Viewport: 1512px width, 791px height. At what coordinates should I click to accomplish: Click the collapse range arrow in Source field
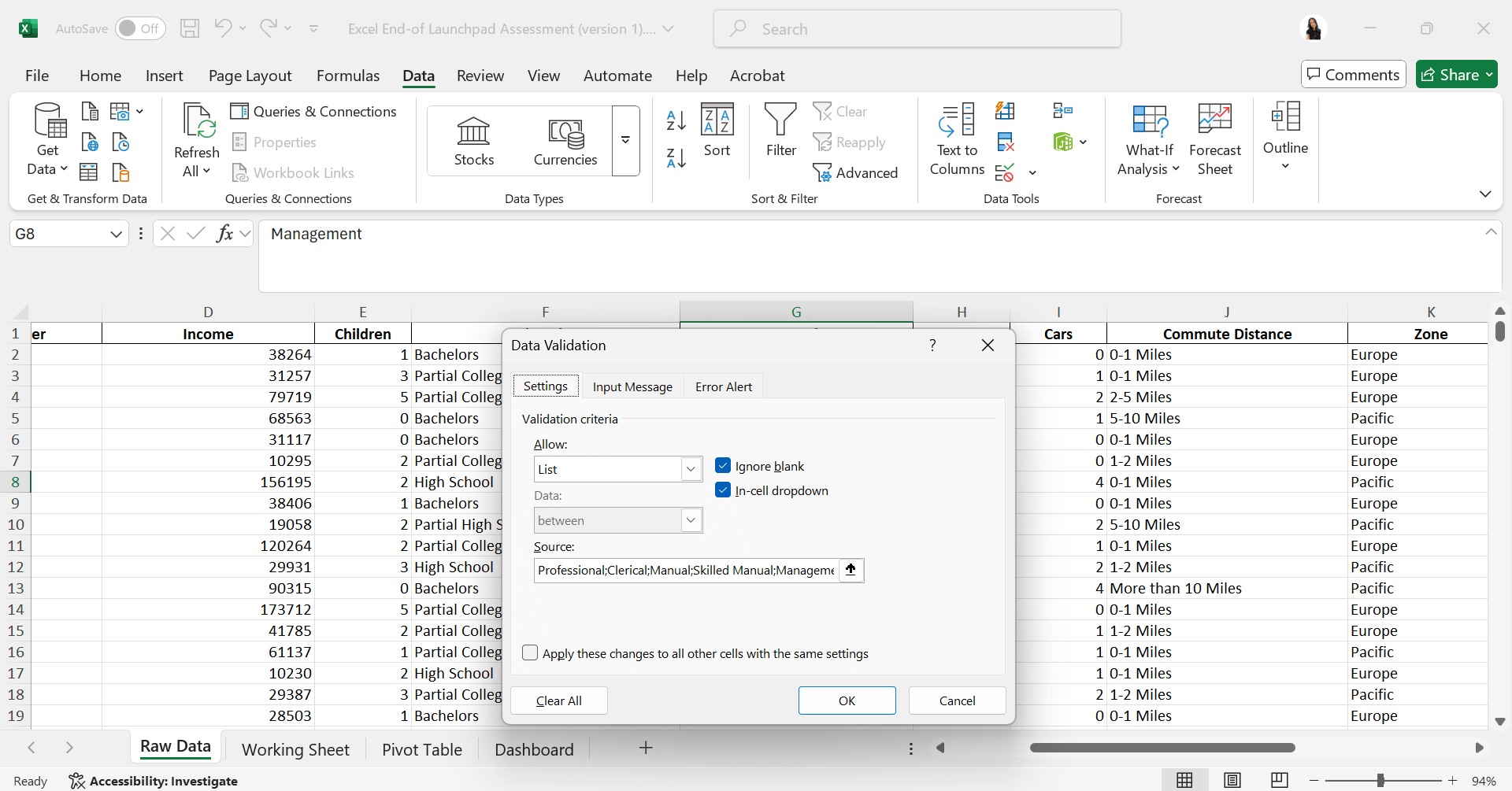tap(850, 570)
